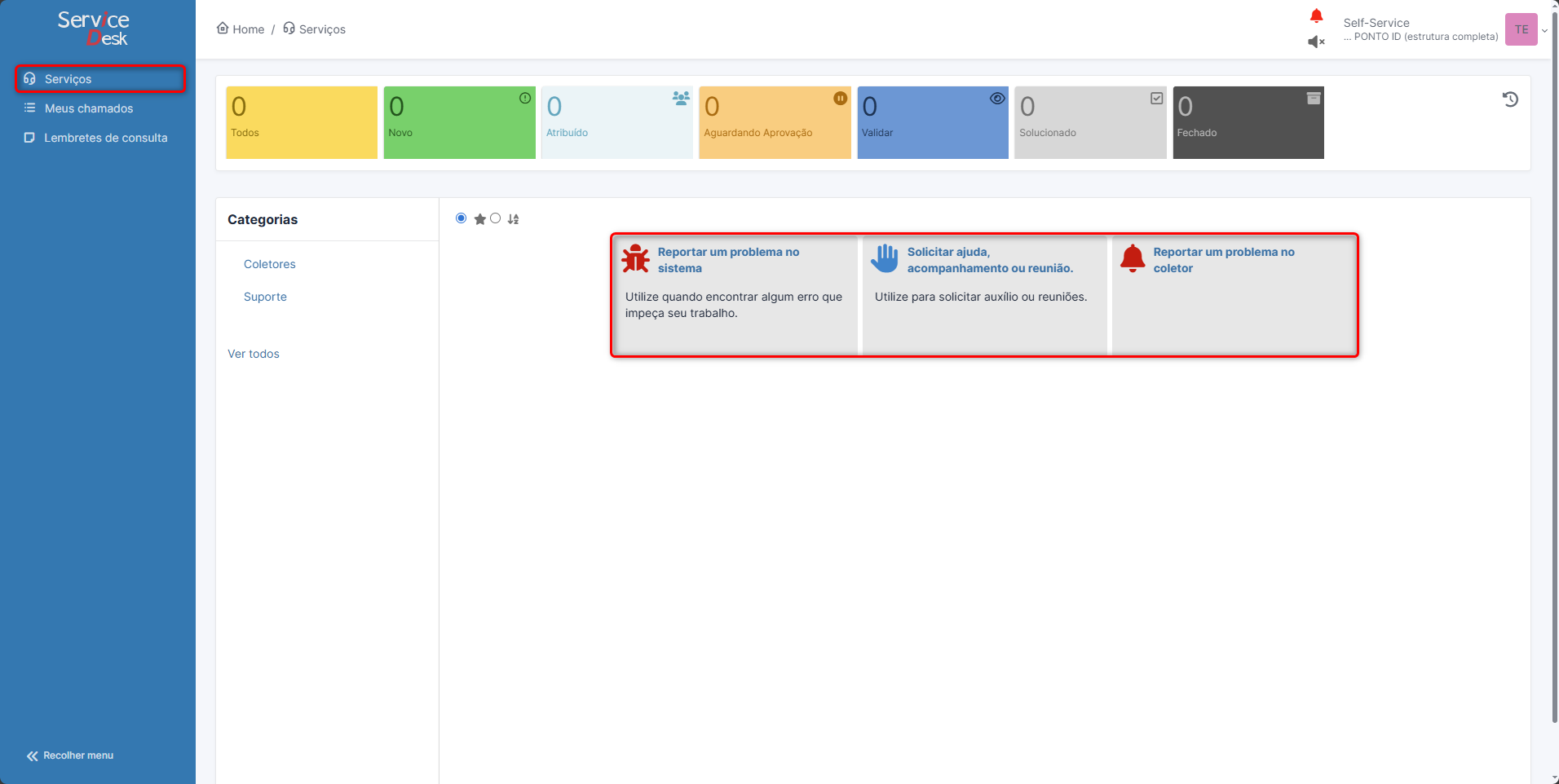Click the history refresh clock icon
Viewport: 1559px width, 784px height.
1510,99
